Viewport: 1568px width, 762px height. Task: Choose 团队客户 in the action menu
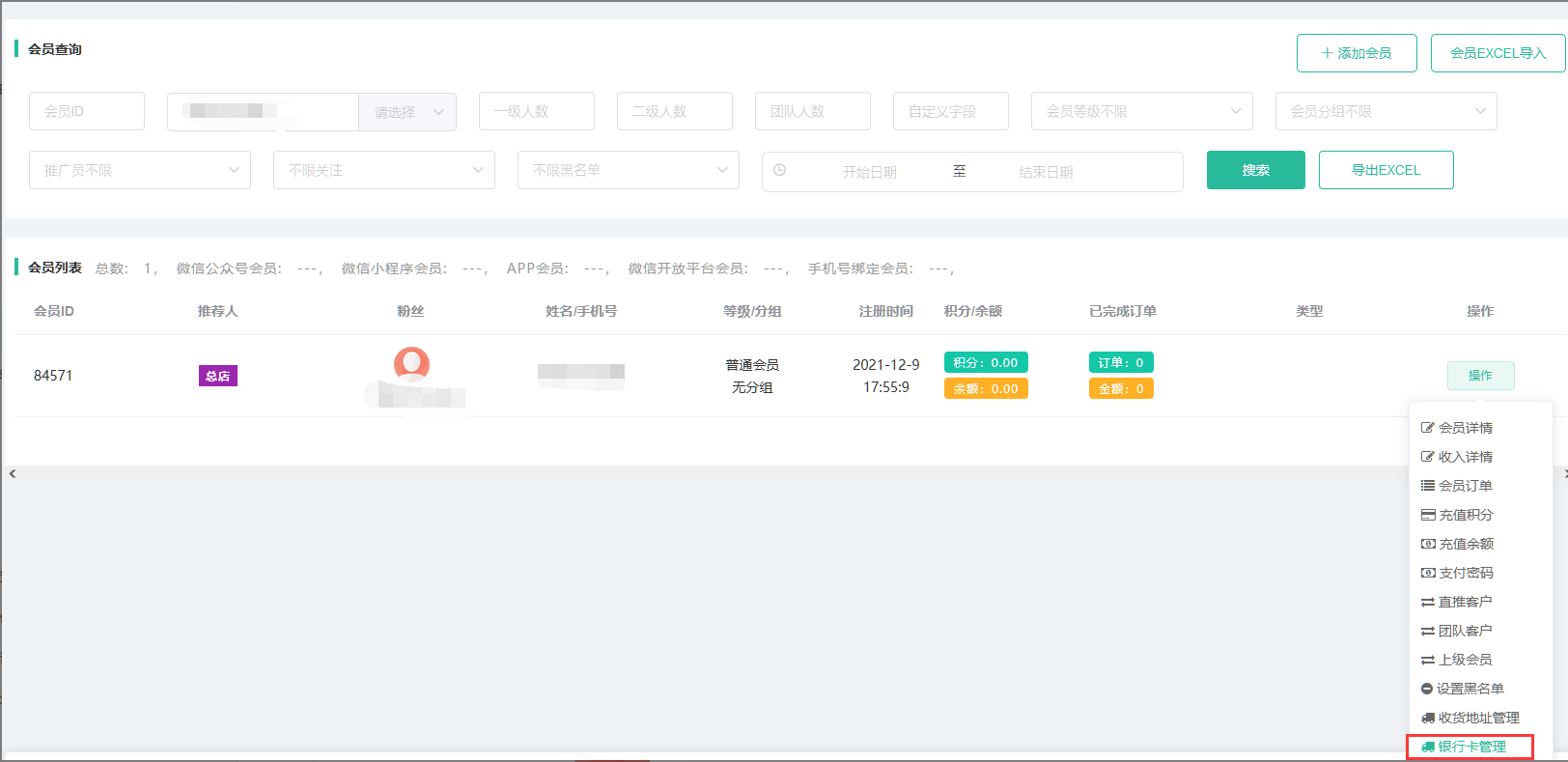(1465, 631)
